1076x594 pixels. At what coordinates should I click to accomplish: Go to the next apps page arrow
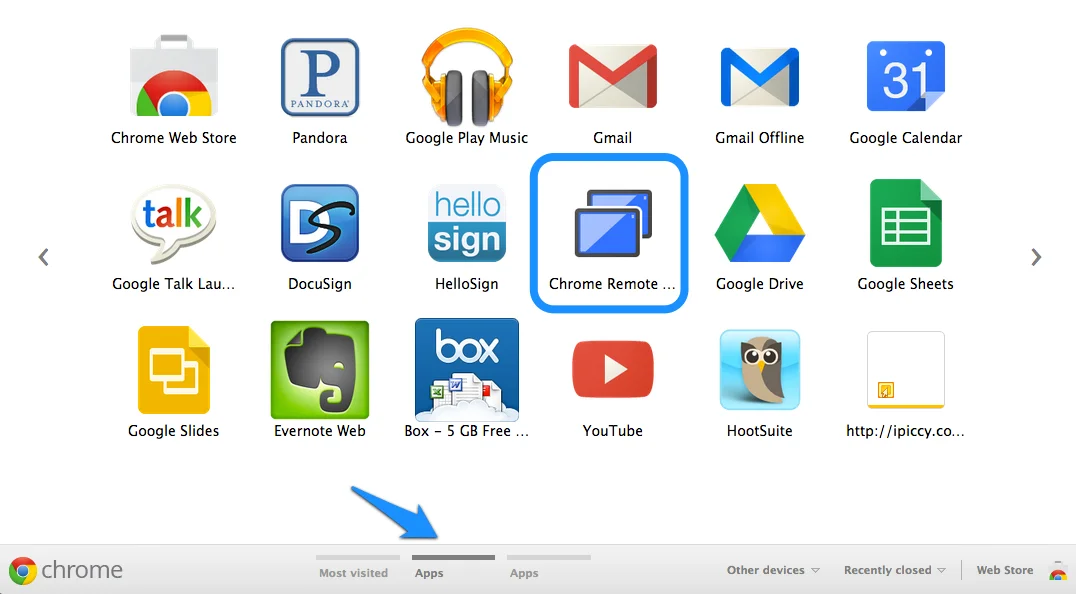tap(1036, 257)
